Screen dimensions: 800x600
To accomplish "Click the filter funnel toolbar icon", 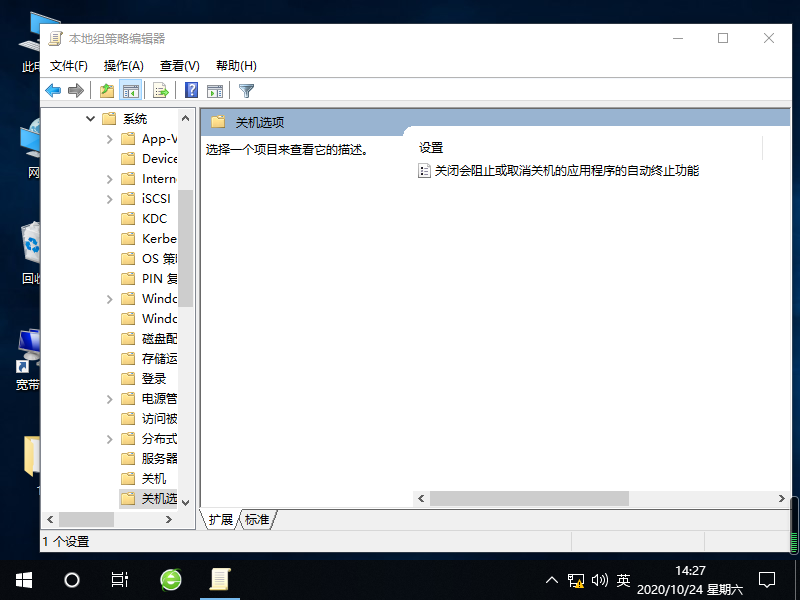I will point(245,90).
